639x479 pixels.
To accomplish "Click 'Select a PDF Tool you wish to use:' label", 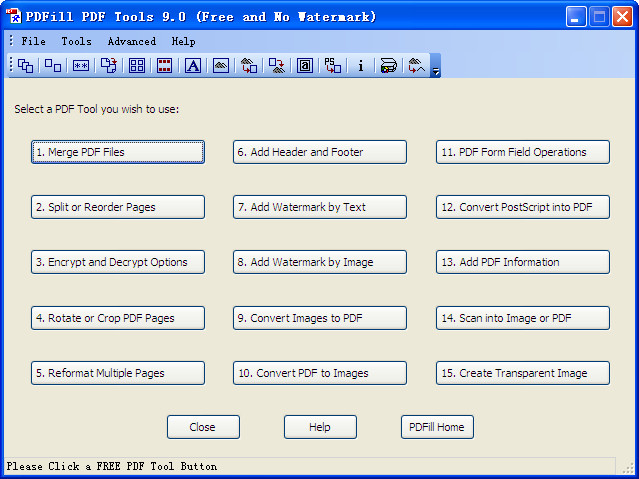I will (97, 109).
